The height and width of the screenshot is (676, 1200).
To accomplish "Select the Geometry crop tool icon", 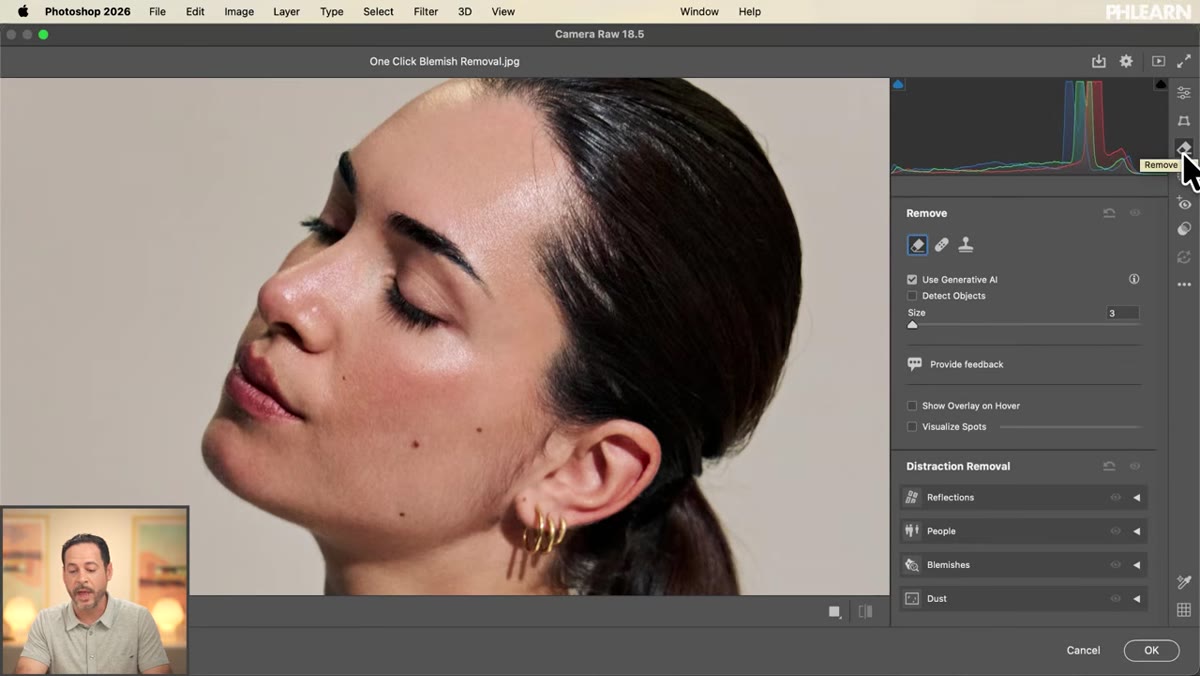I will [1184, 121].
